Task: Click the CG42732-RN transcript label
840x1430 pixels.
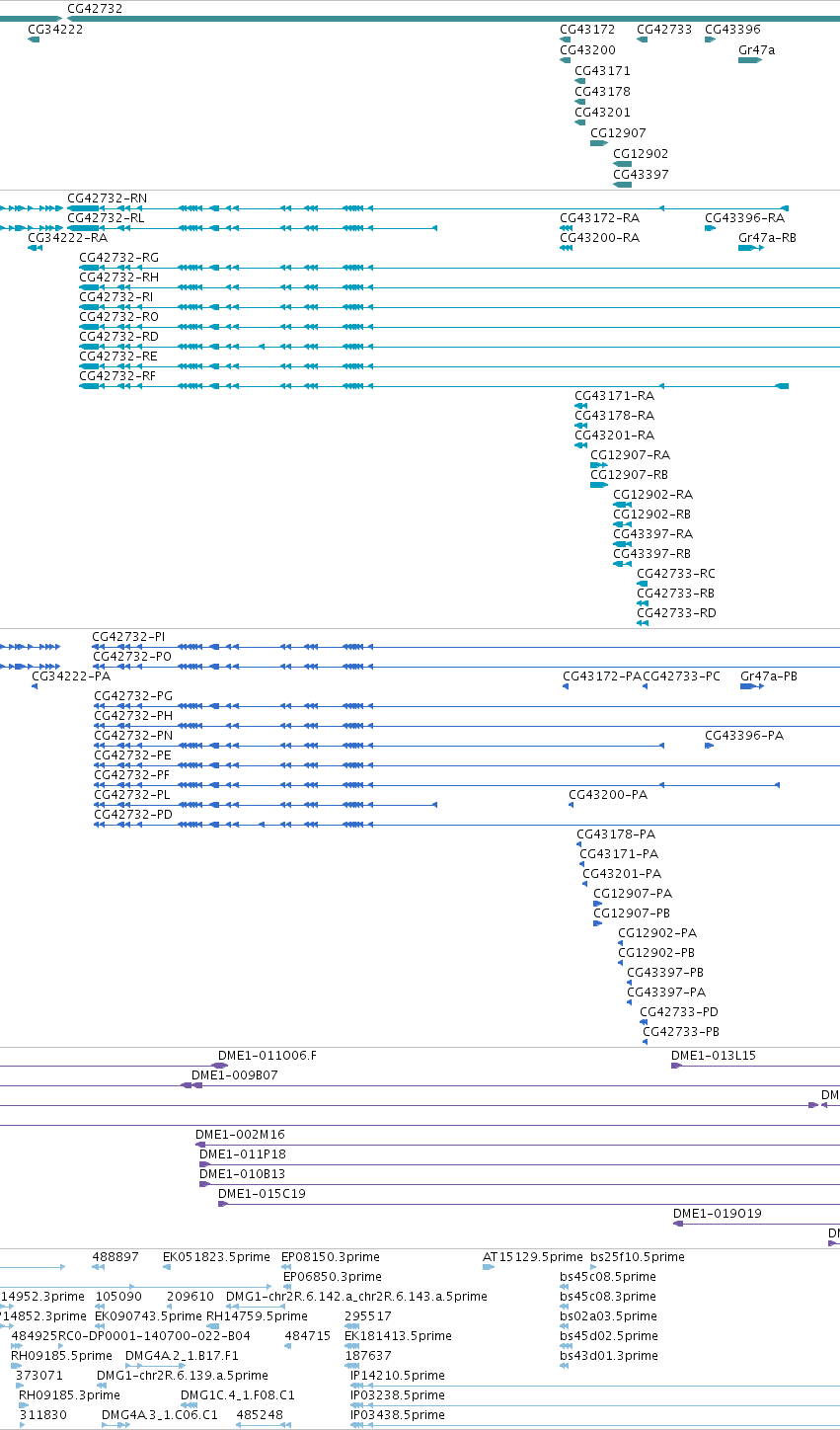Action: tap(107, 199)
